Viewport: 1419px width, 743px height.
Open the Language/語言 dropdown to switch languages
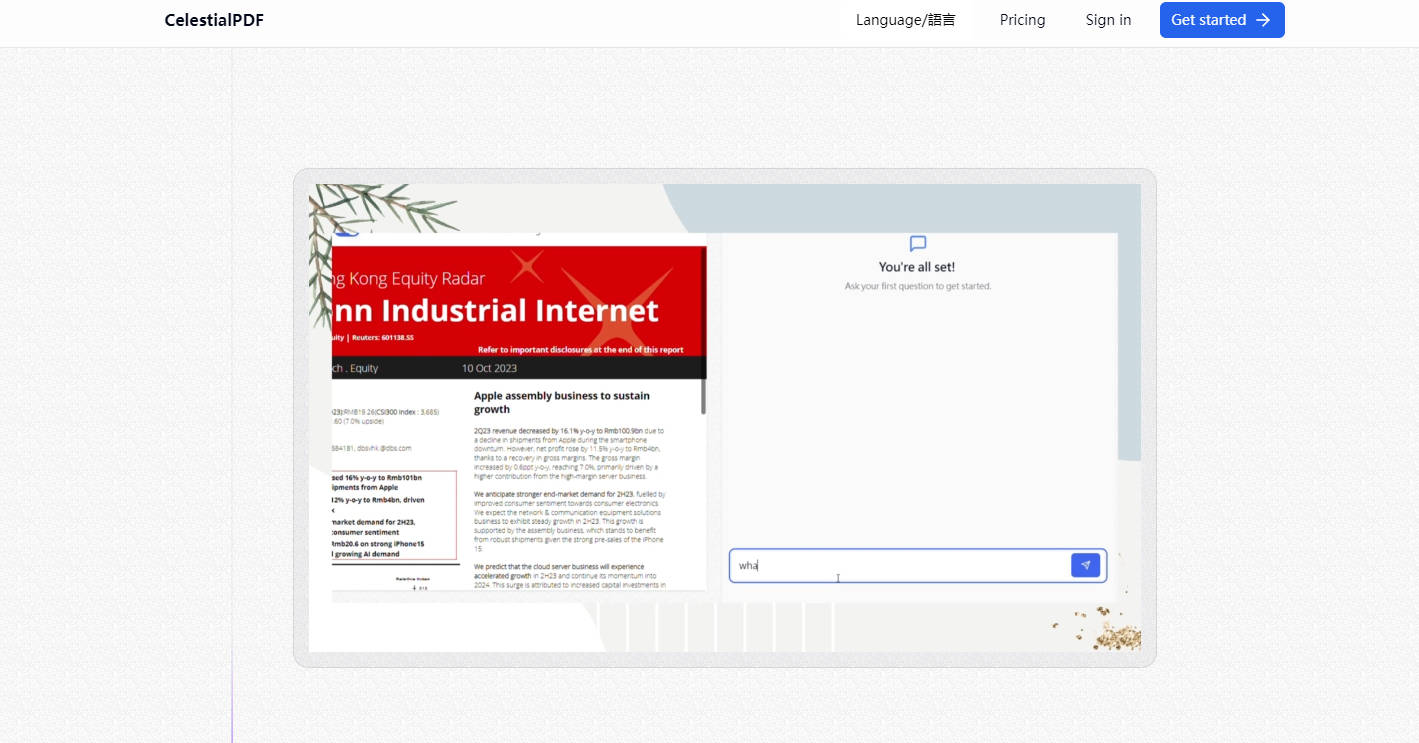click(x=905, y=19)
